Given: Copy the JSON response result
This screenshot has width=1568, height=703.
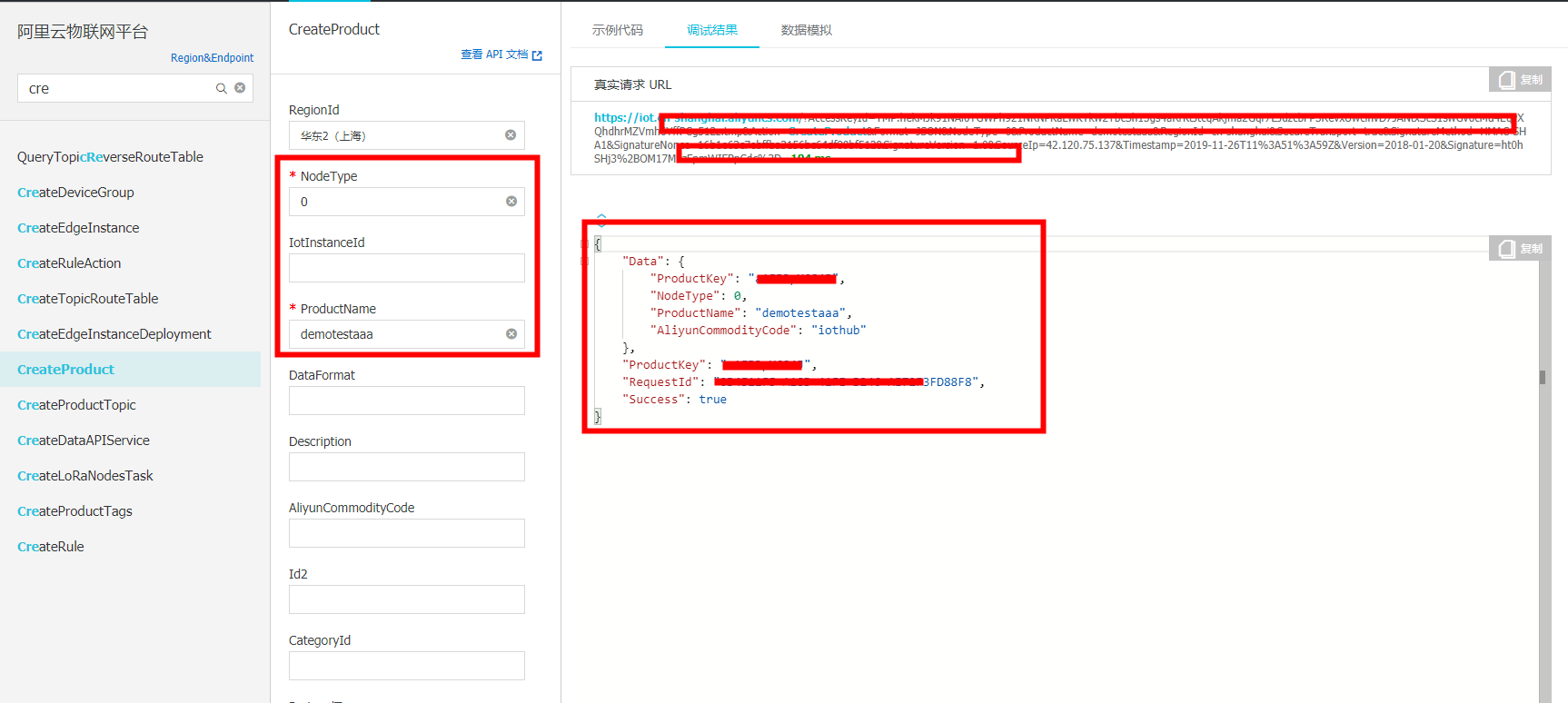Looking at the screenshot, I should coord(1520,249).
